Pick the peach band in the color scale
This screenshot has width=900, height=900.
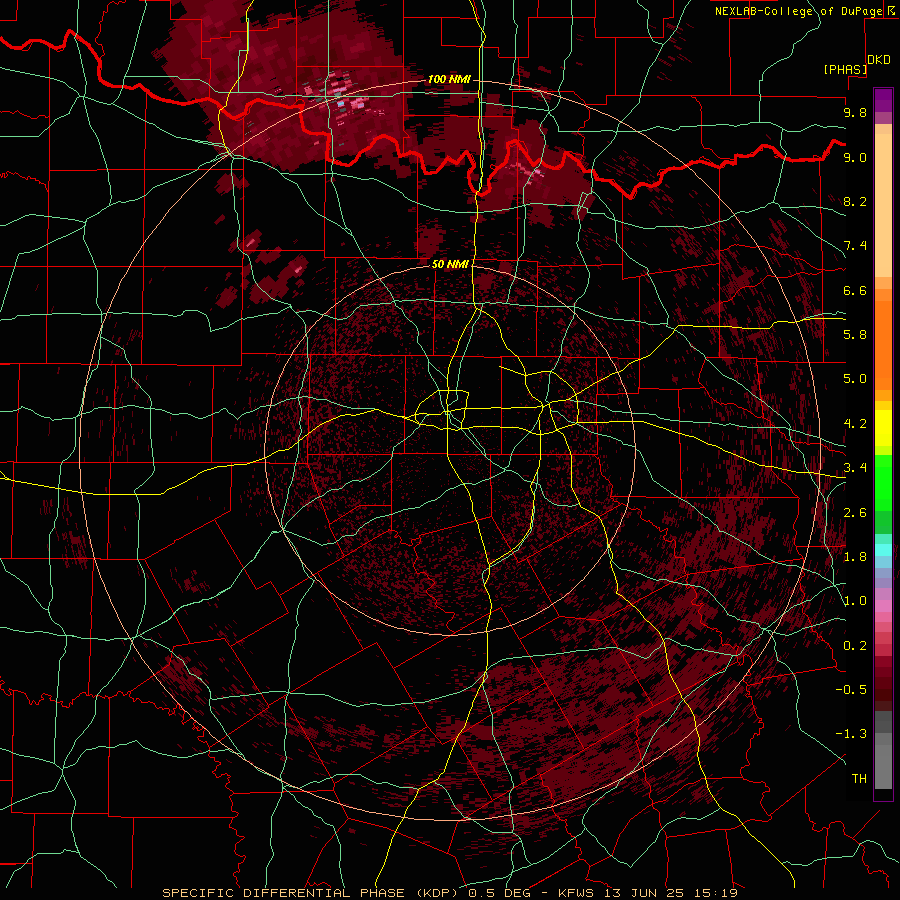click(x=883, y=205)
